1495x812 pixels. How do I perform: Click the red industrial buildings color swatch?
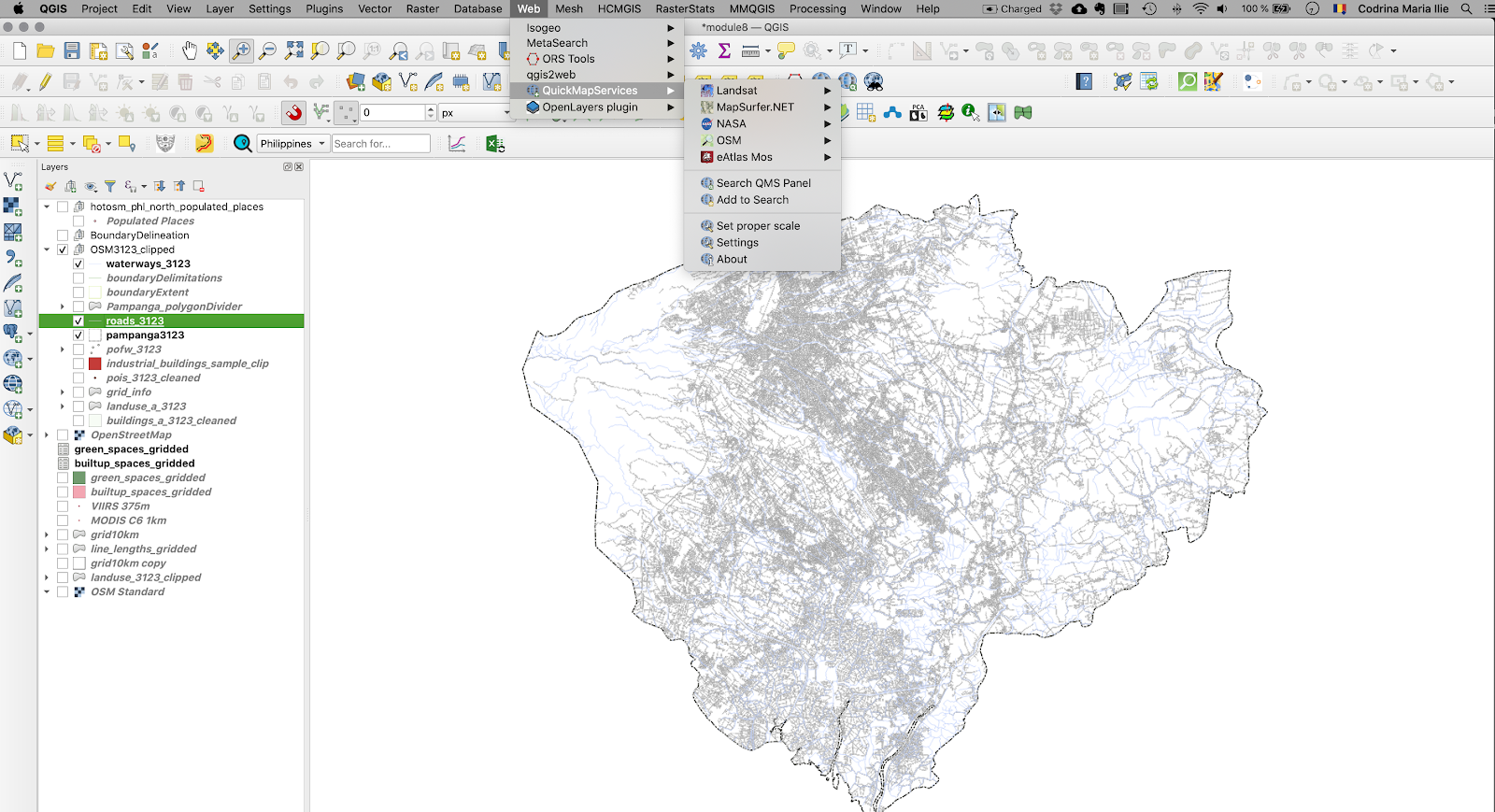(x=95, y=364)
